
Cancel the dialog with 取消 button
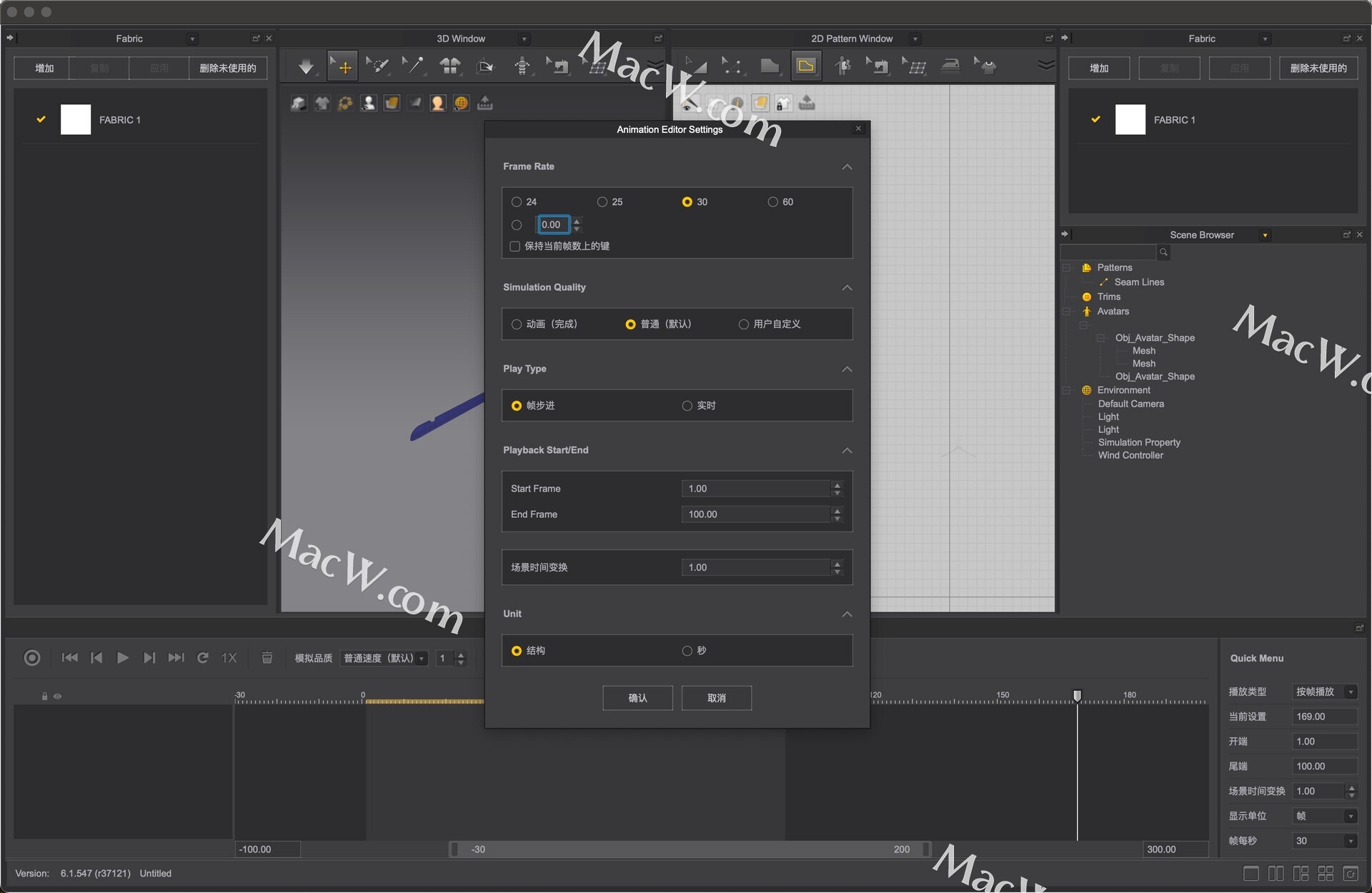(x=716, y=698)
